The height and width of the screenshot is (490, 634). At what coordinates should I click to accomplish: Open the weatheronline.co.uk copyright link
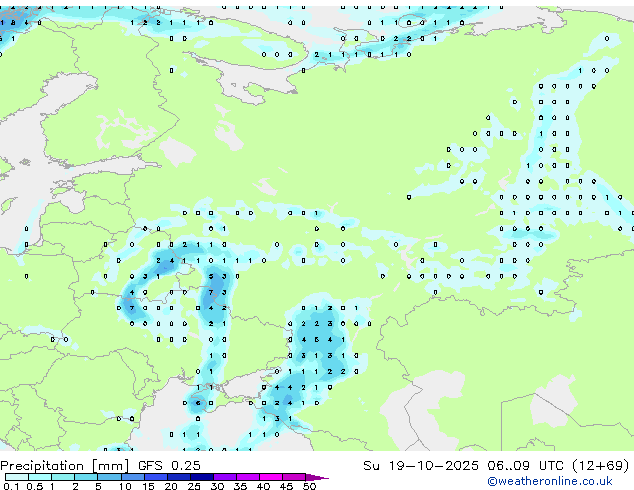pyautogui.click(x=550, y=481)
